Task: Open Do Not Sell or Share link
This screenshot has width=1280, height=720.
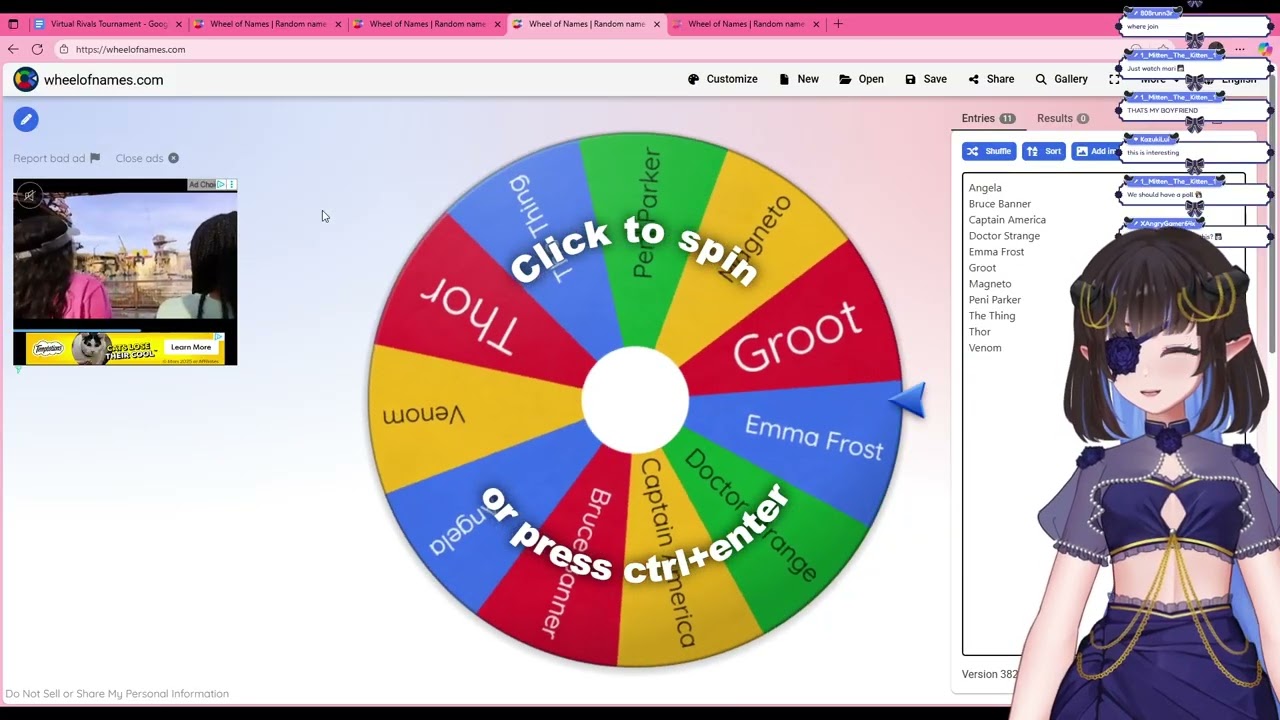Action: coord(117,693)
